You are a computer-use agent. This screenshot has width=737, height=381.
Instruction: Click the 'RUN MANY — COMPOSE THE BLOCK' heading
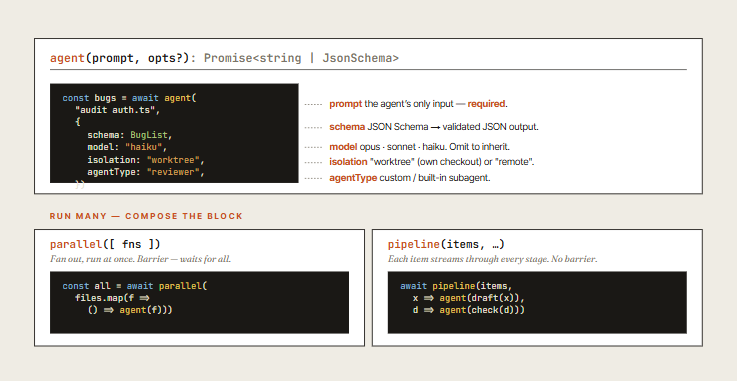[146, 216]
